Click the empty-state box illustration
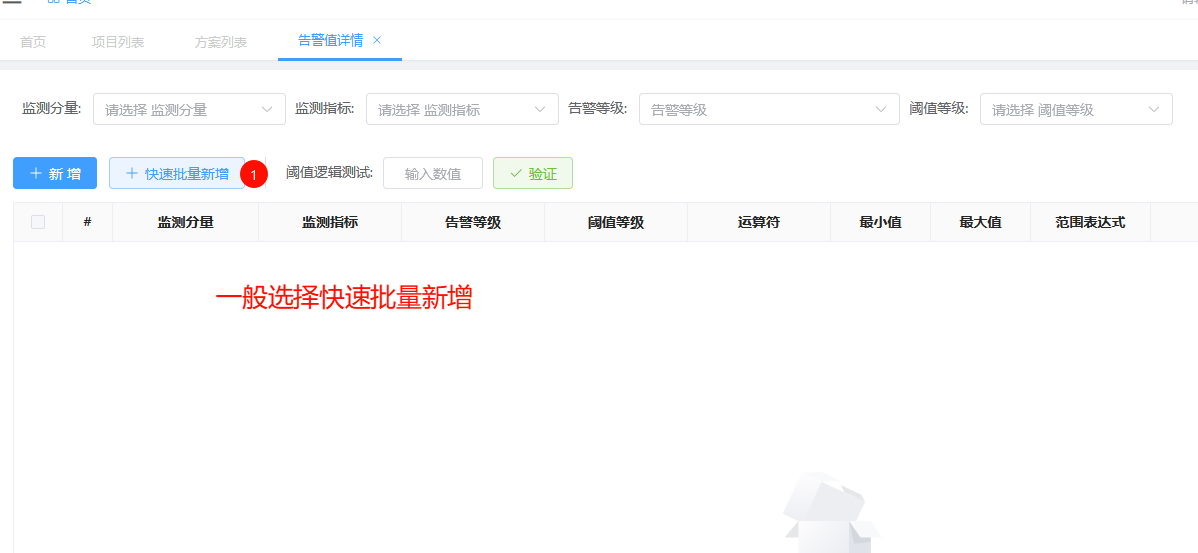 tap(828, 514)
